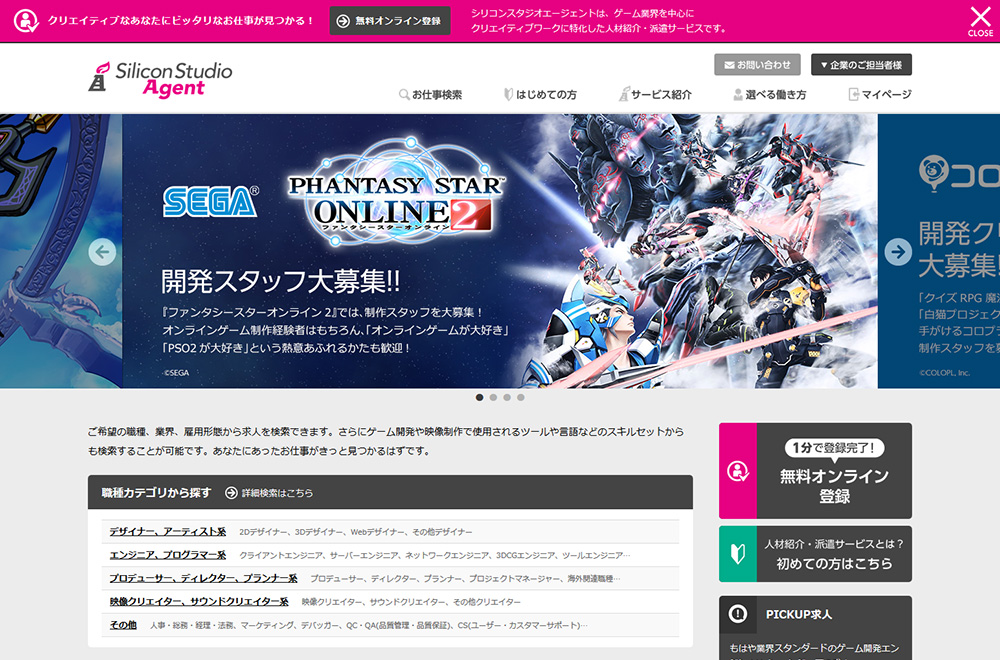1000x660 pixels.
Task: Click the magnifier icon beside お仕事検索
Action: (404, 94)
